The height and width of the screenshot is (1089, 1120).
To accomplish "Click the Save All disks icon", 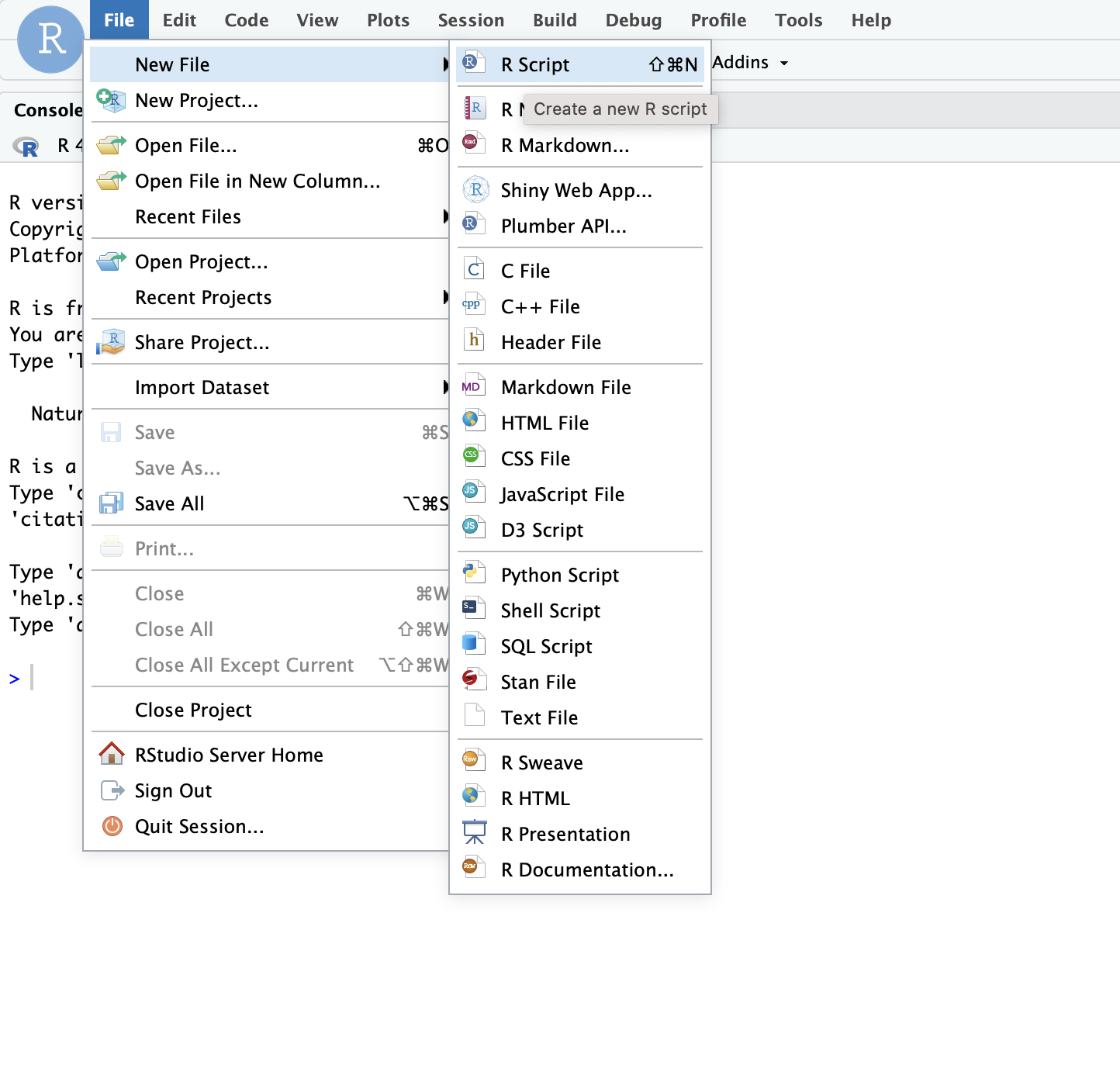I will (111, 503).
